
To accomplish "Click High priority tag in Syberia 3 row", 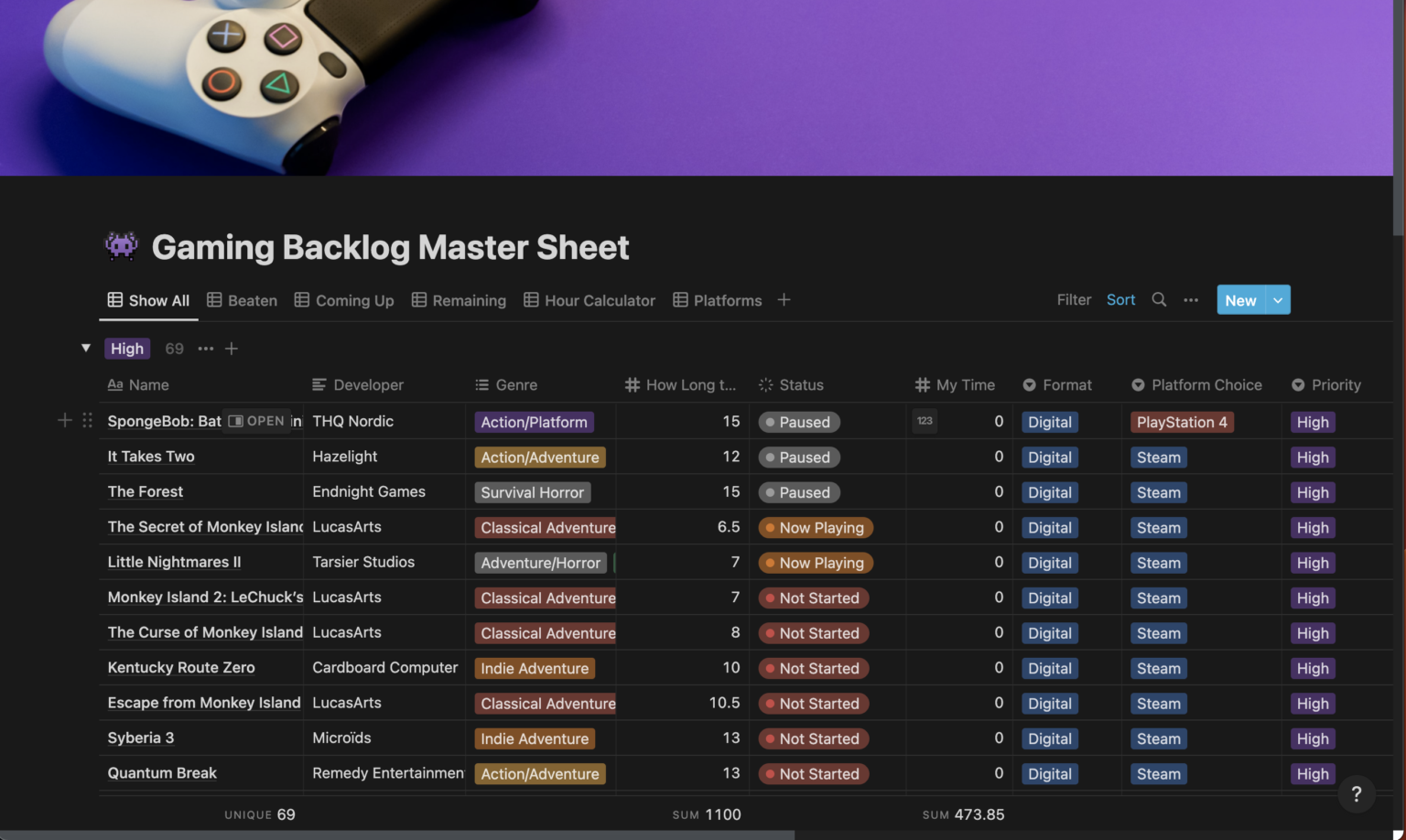I will (1313, 738).
